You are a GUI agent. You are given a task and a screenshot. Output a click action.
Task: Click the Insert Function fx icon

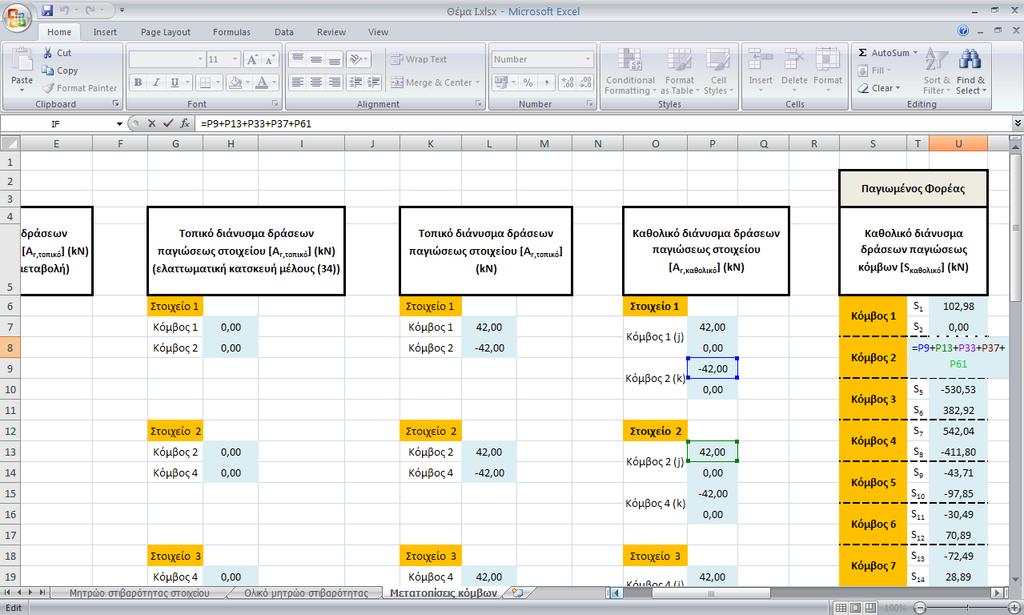pyautogui.click(x=185, y=123)
